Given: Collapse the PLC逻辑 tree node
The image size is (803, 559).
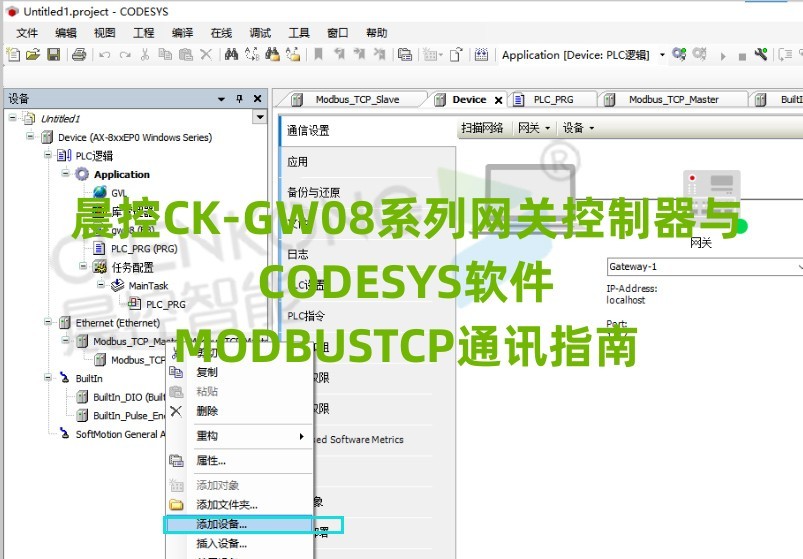Looking at the screenshot, I should 48,155.
